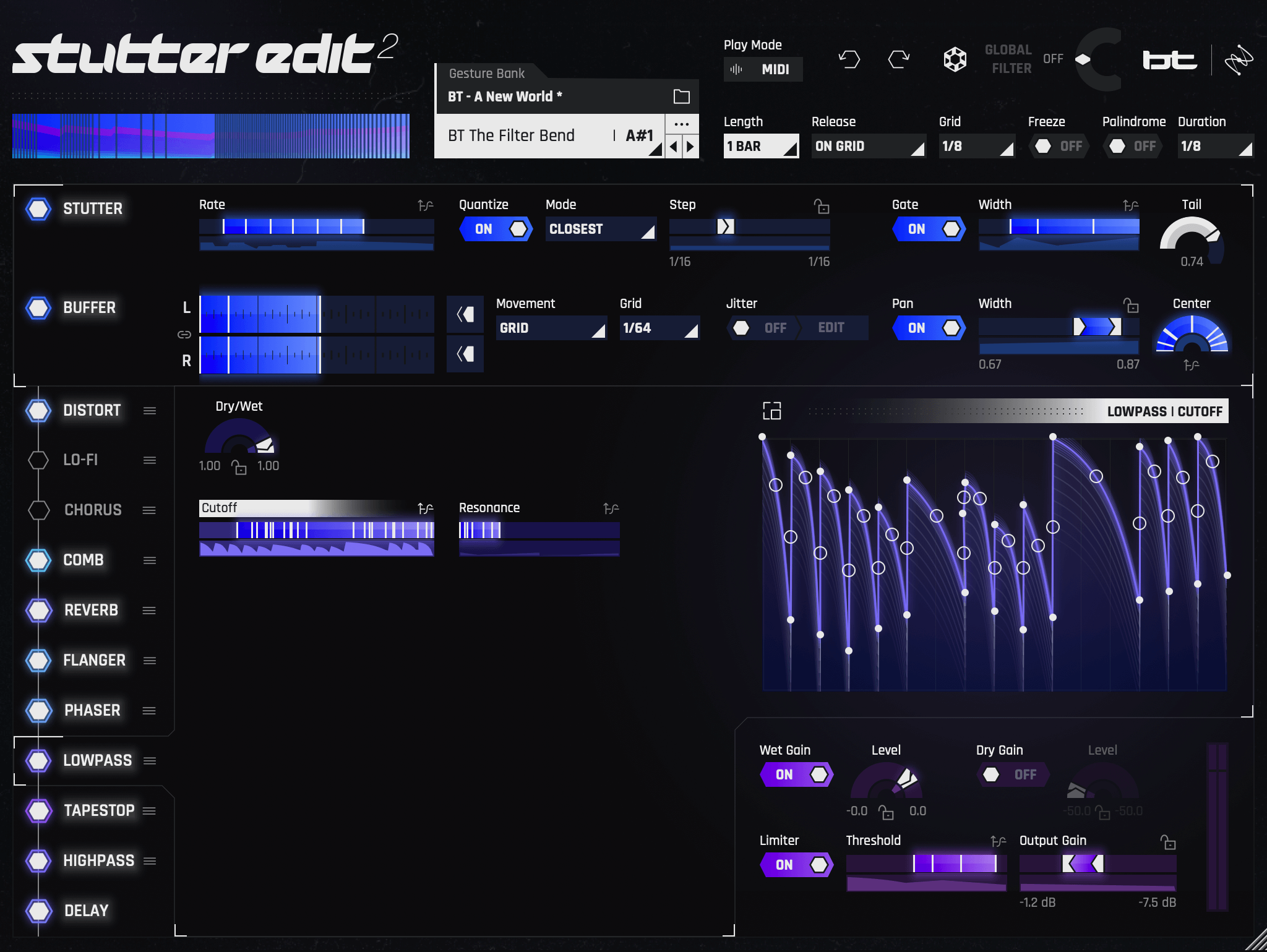The height and width of the screenshot is (952, 1267).
Task: Open the Duration dropdown
Action: pyautogui.click(x=1216, y=146)
